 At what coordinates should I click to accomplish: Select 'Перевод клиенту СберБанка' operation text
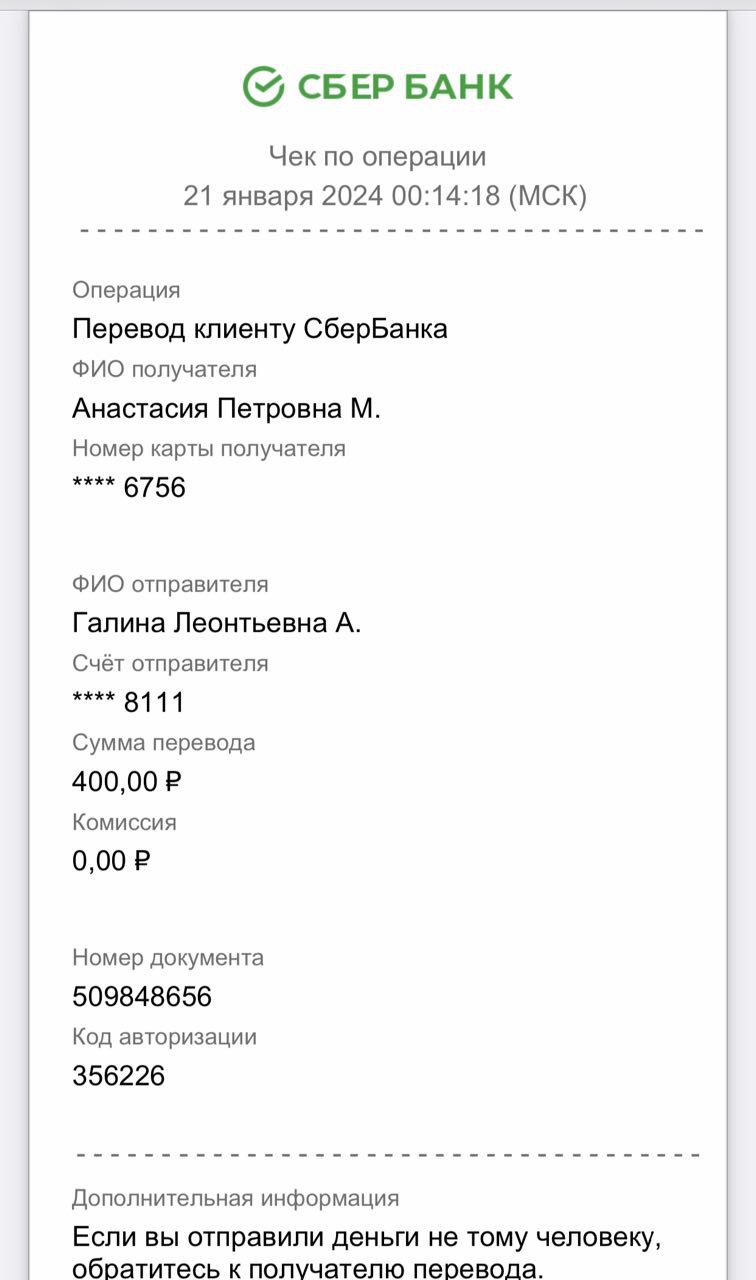click(x=260, y=329)
